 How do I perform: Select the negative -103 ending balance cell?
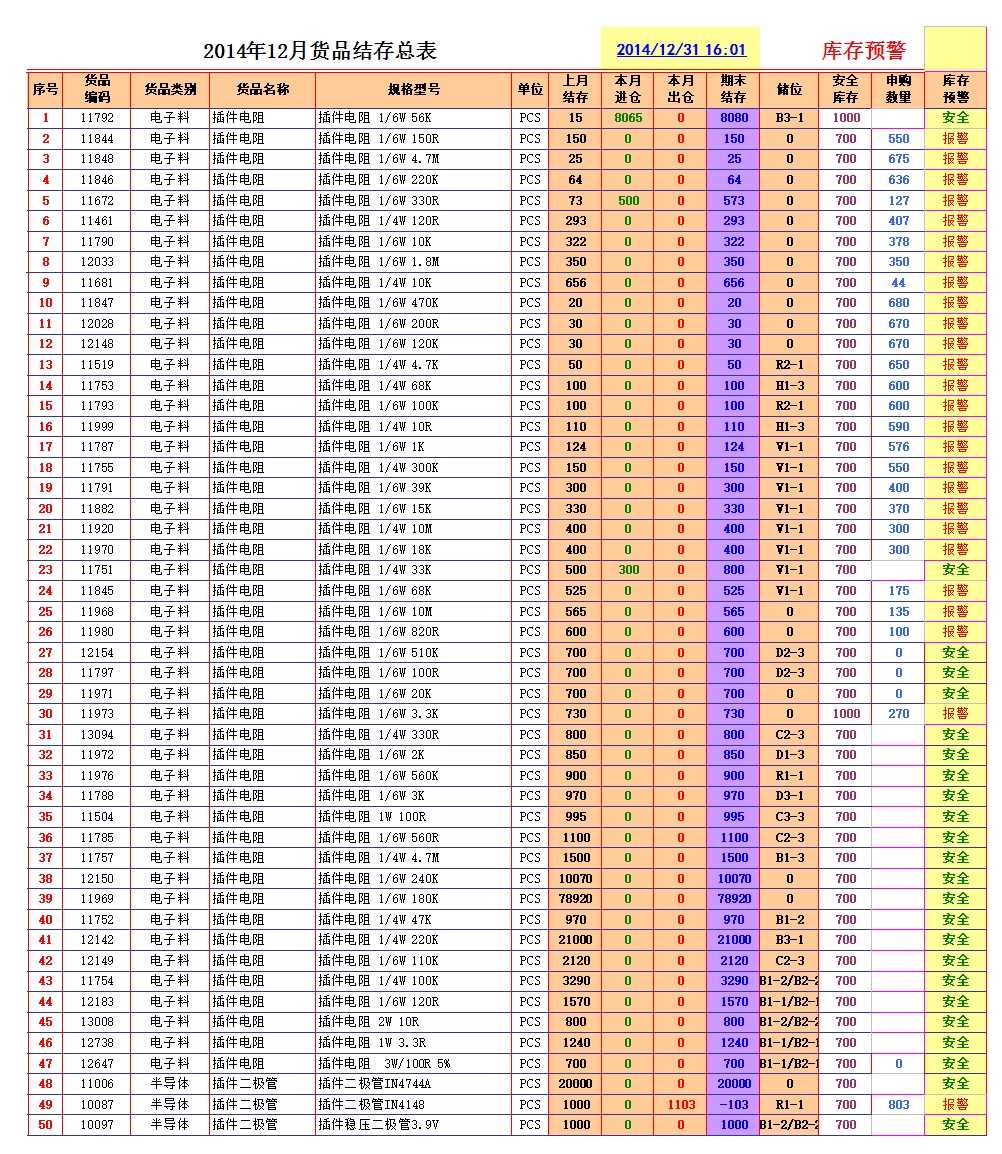(x=734, y=1104)
